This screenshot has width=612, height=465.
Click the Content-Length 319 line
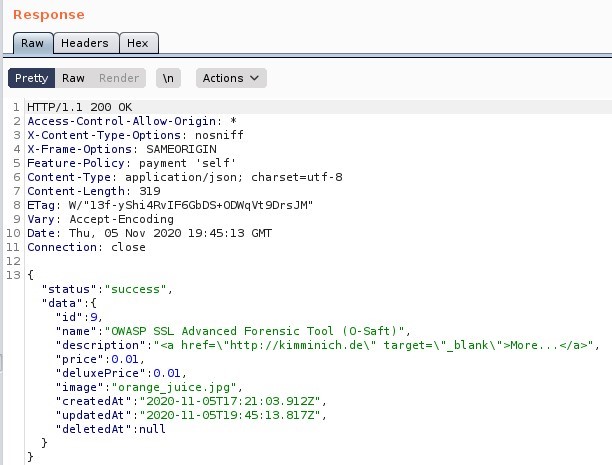tap(94, 191)
